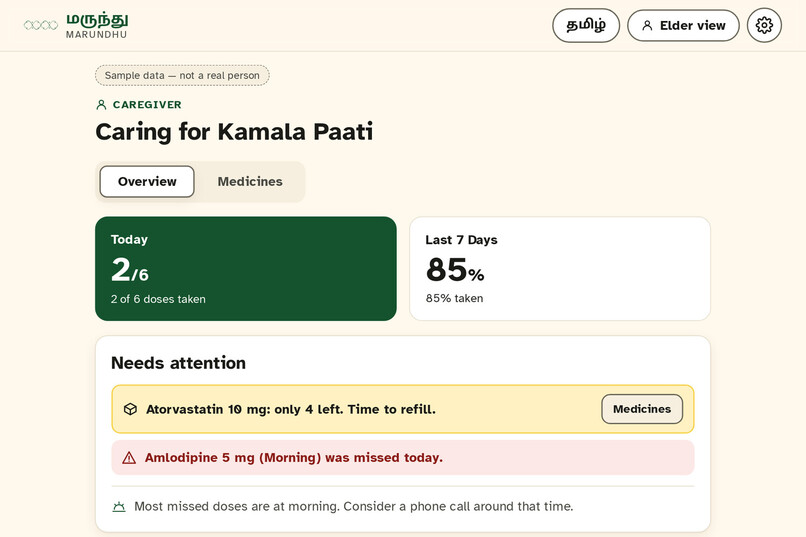
Task: Click the Marundhu app title
Action: click(97, 26)
